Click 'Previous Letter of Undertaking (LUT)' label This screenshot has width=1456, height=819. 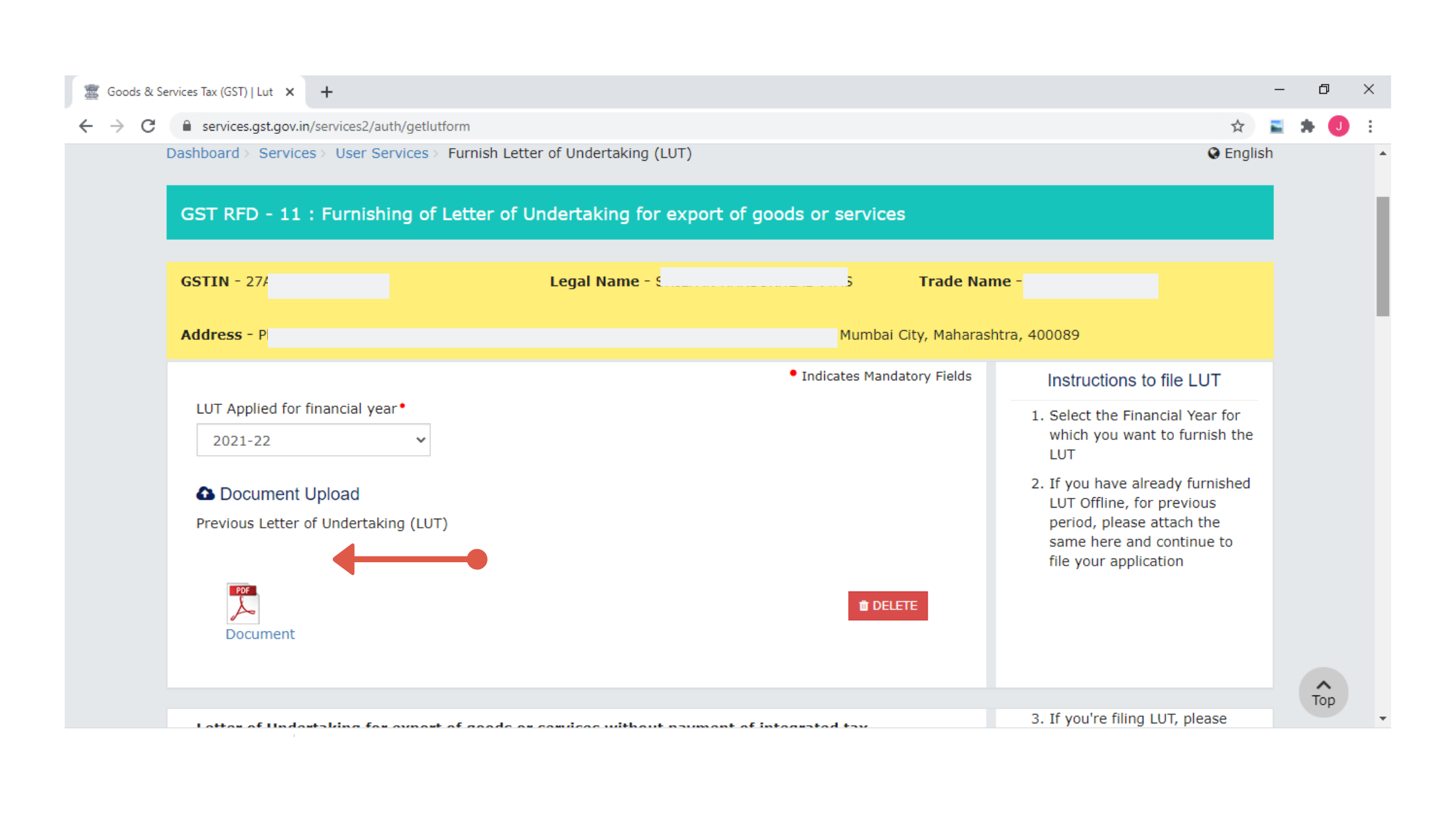(x=322, y=523)
